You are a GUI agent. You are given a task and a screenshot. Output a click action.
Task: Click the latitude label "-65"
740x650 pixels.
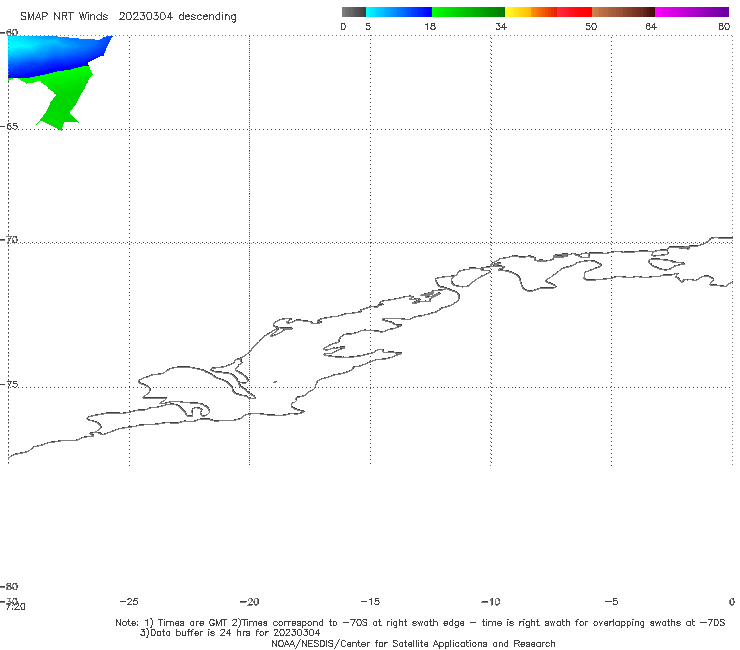tap(9, 127)
